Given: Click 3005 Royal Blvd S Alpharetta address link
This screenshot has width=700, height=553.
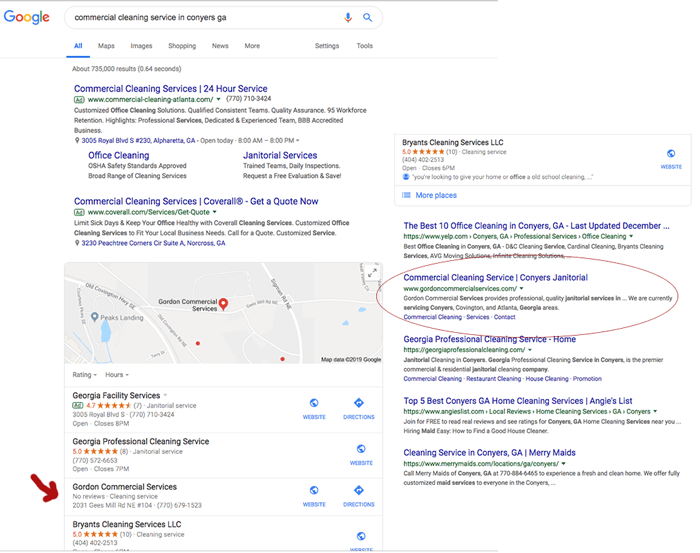Looking at the screenshot, I should [138, 141].
